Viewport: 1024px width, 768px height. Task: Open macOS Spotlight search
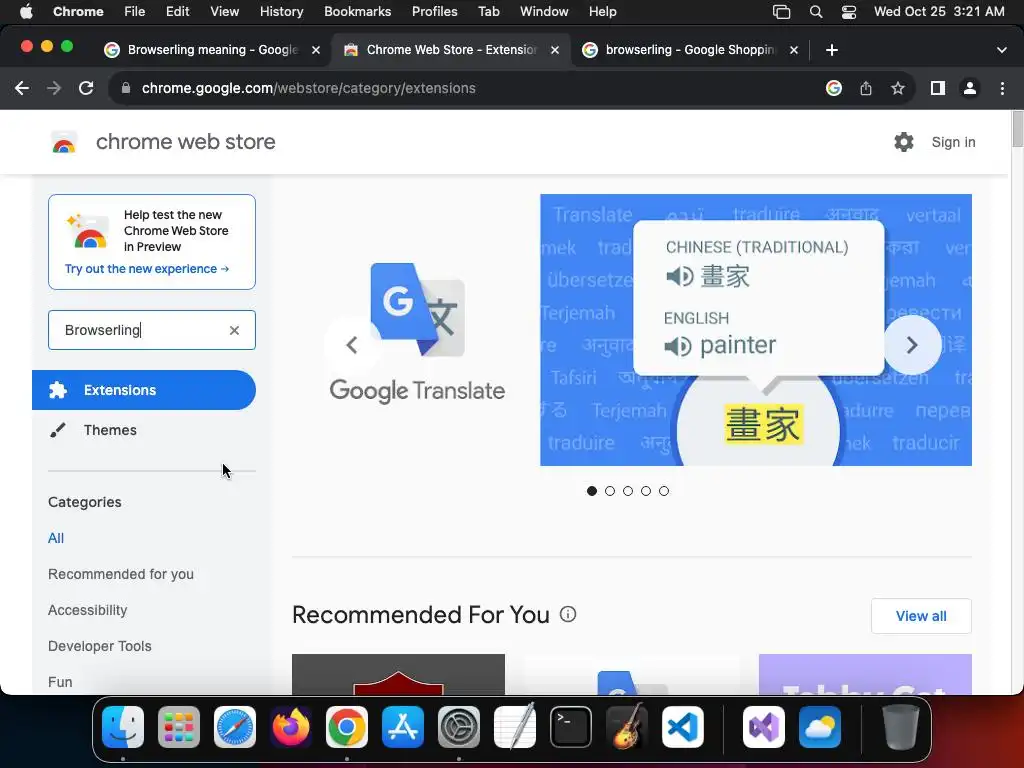tap(816, 11)
